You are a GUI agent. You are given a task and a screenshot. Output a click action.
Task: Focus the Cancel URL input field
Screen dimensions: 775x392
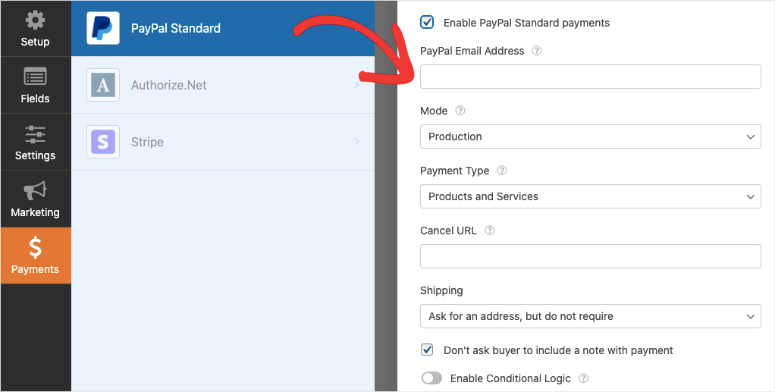pos(590,256)
